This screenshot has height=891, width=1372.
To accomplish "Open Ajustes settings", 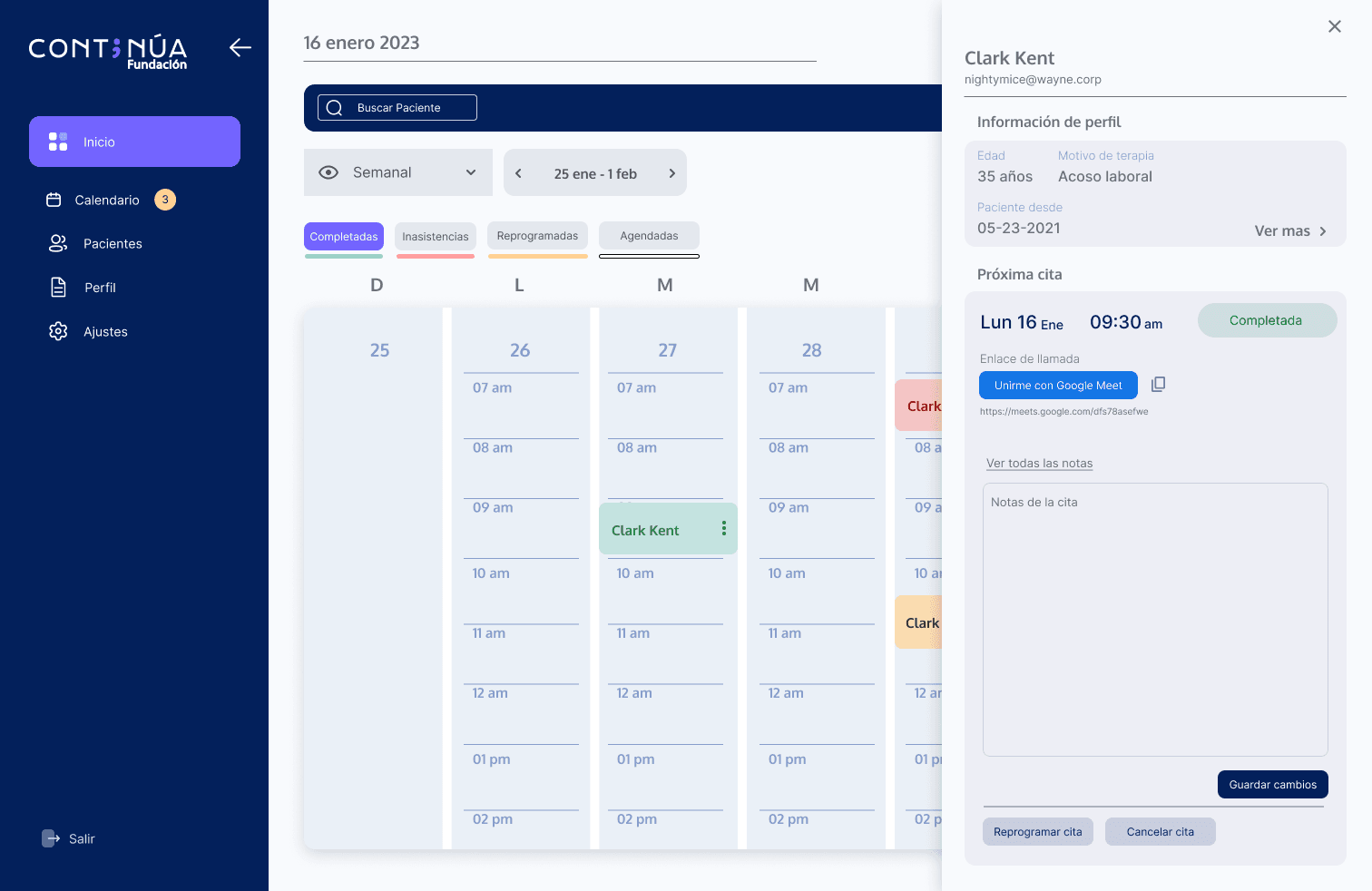I will (105, 331).
